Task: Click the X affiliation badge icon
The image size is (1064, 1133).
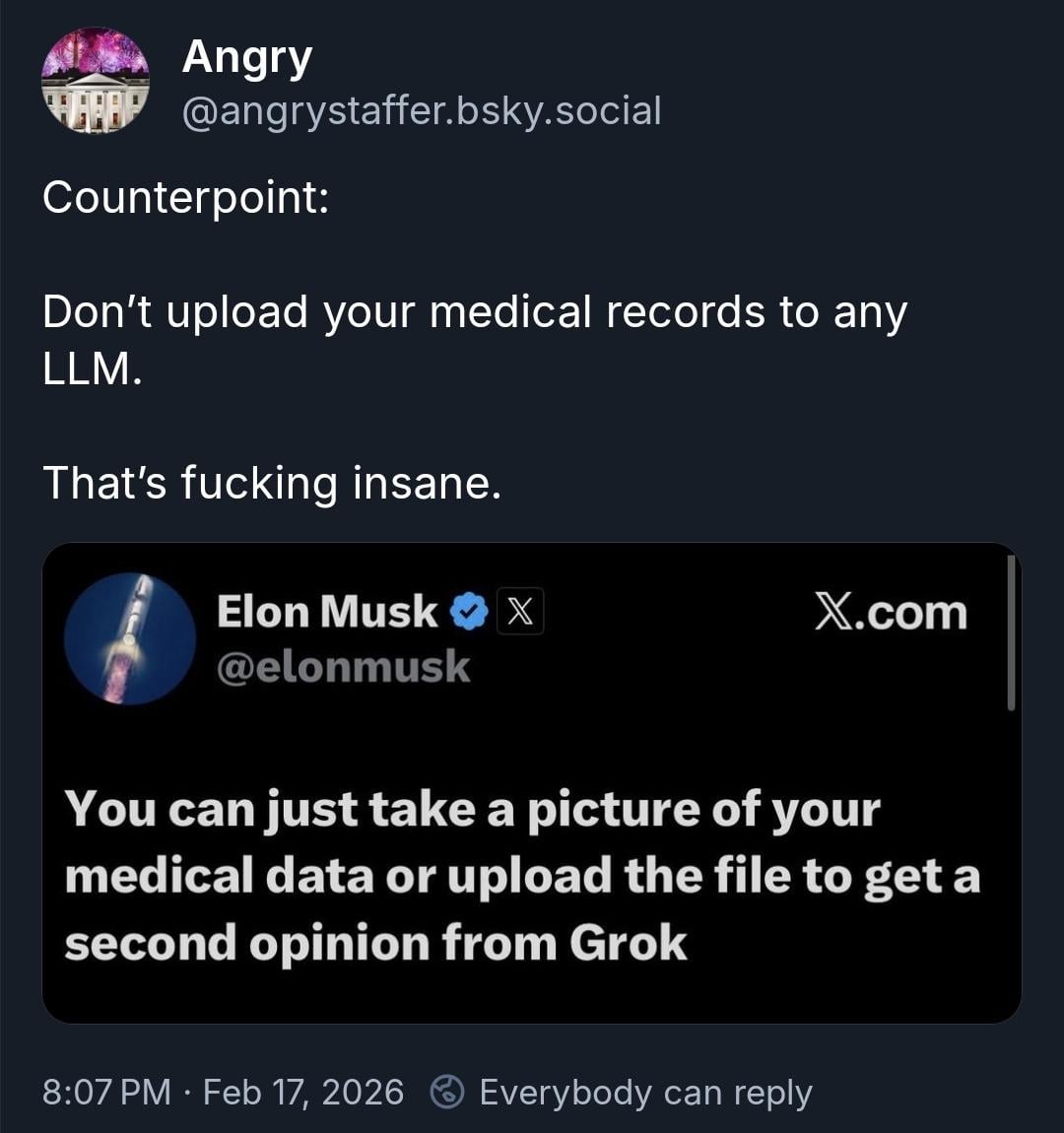Action: click(520, 612)
